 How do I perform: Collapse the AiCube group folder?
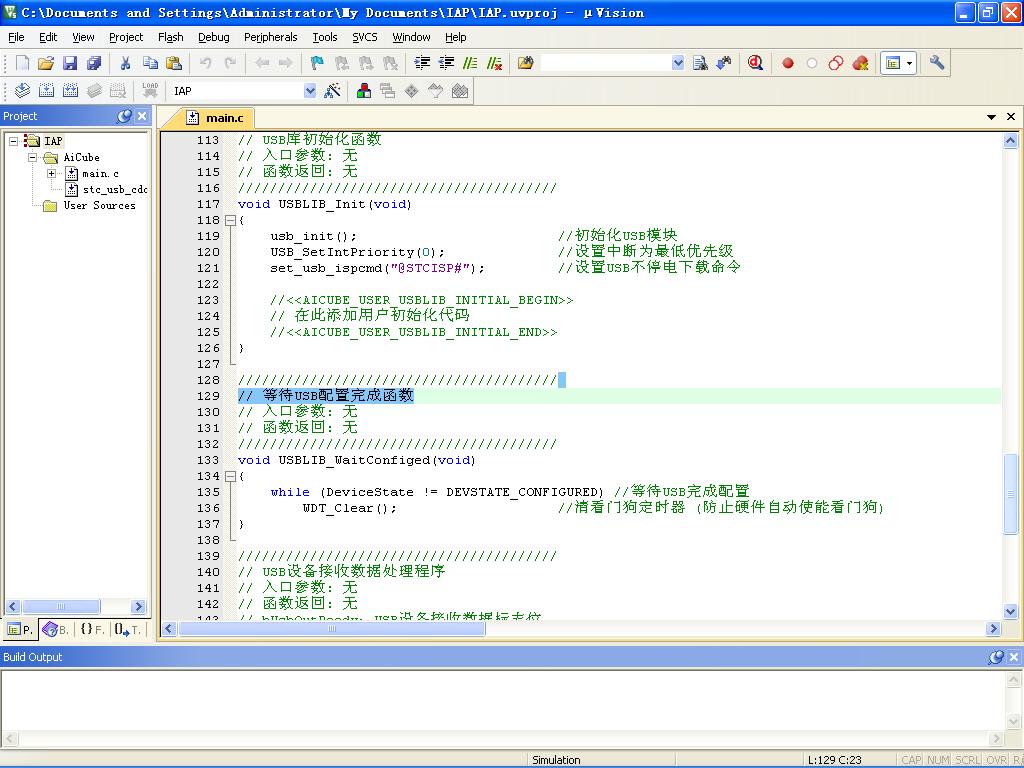tap(33, 157)
